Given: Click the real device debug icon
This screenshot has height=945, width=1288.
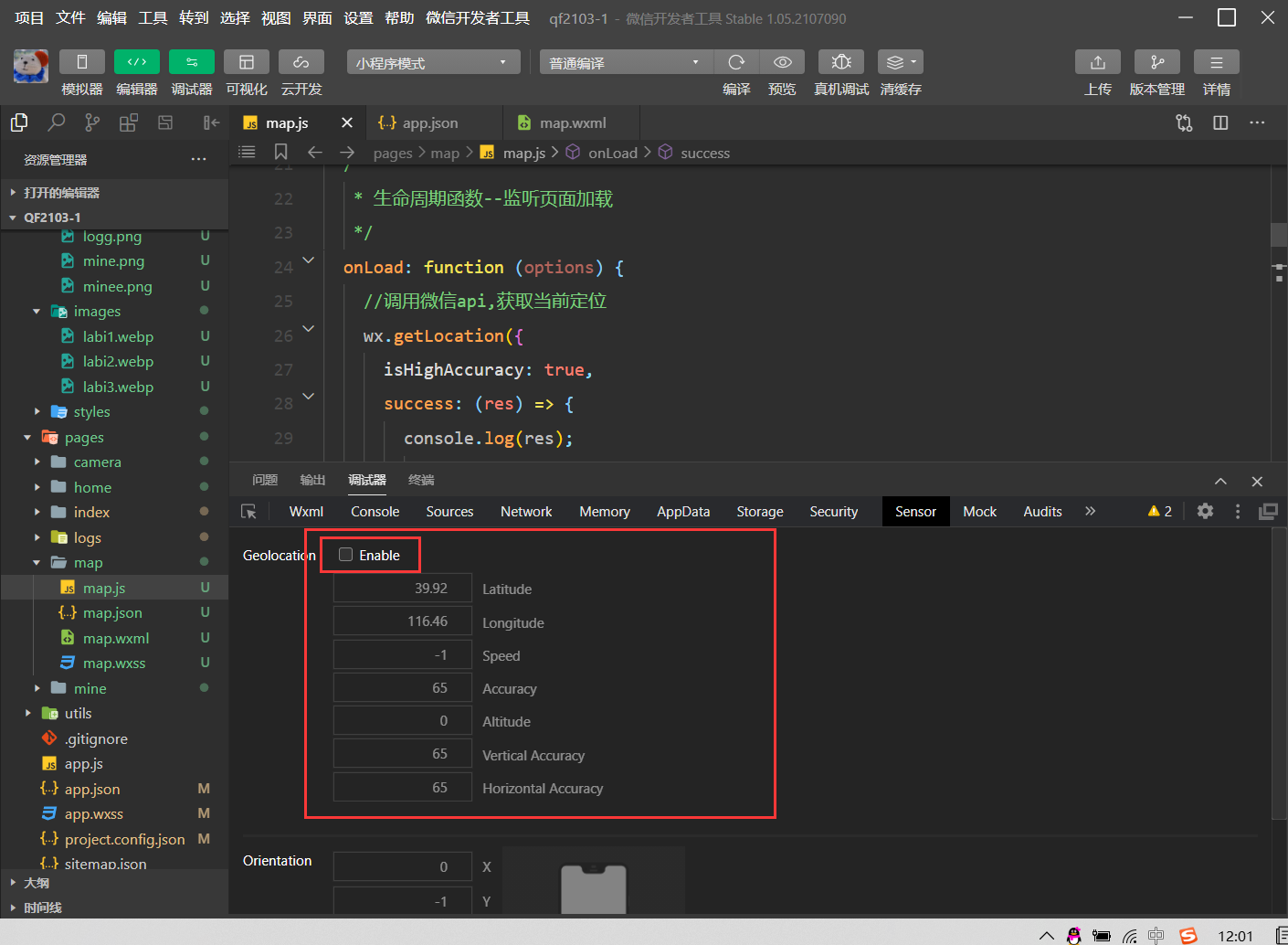Looking at the screenshot, I should point(841,62).
